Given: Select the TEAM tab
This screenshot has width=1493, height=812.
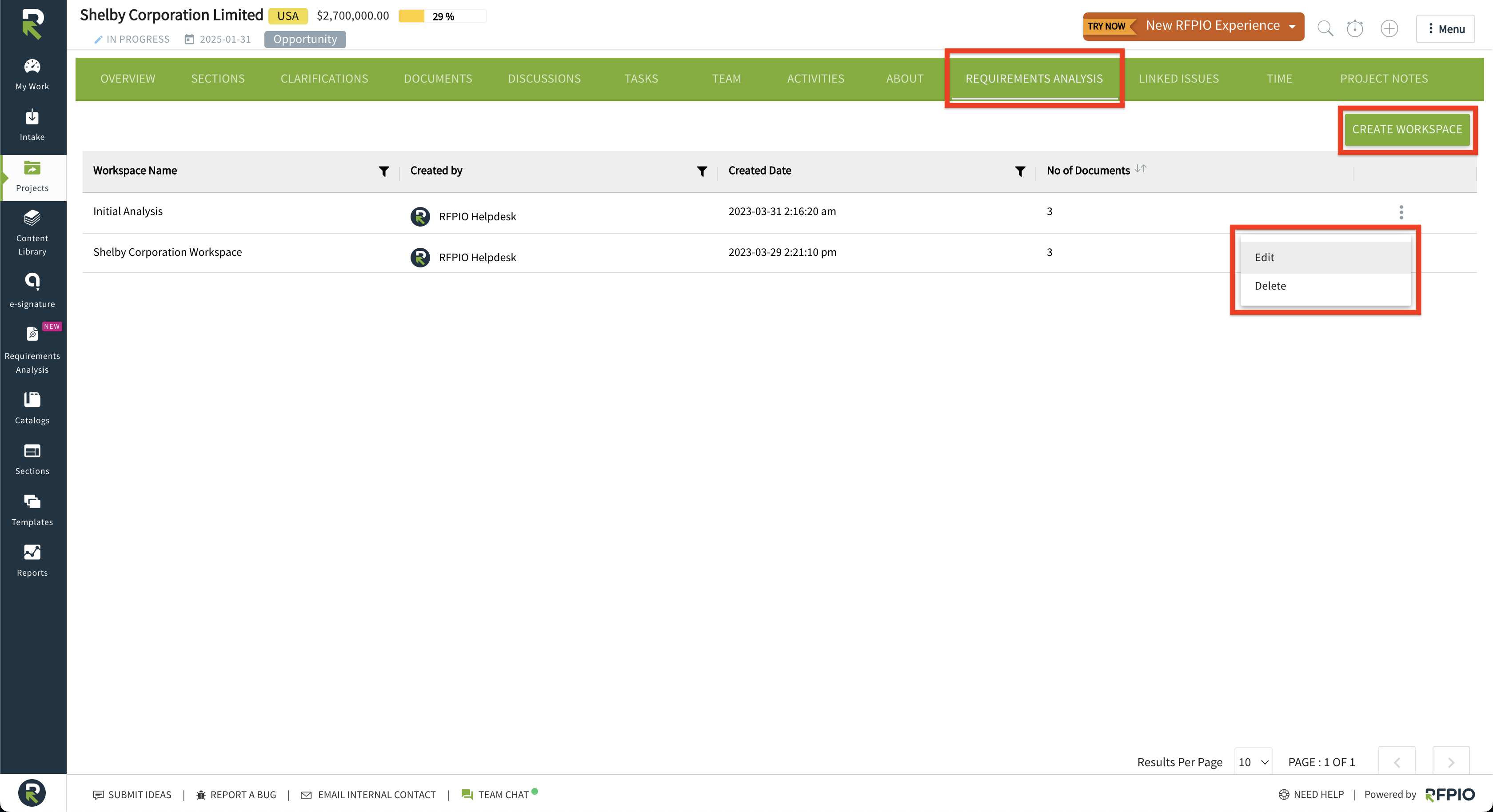Looking at the screenshot, I should [x=726, y=78].
